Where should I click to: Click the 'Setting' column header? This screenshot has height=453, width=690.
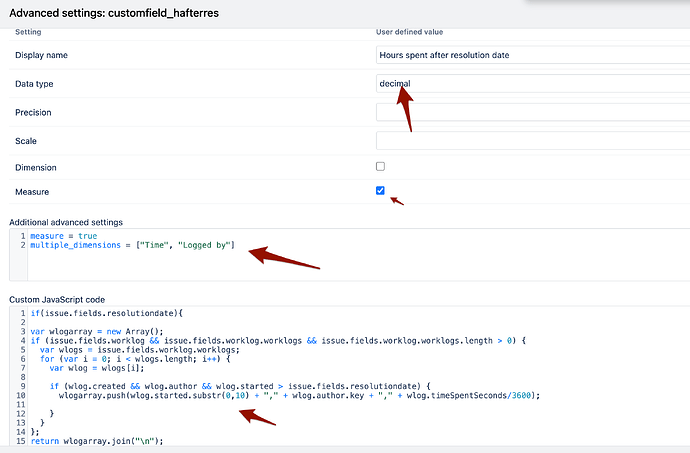tap(28, 32)
